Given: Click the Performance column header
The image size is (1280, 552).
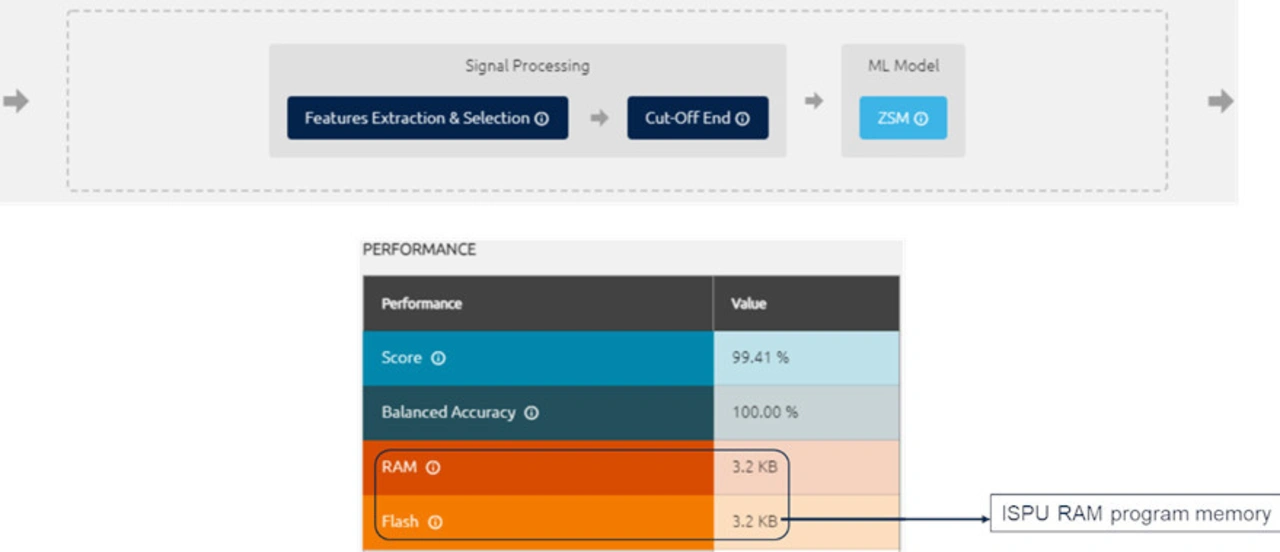Looking at the screenshot, I should (422, 303).
